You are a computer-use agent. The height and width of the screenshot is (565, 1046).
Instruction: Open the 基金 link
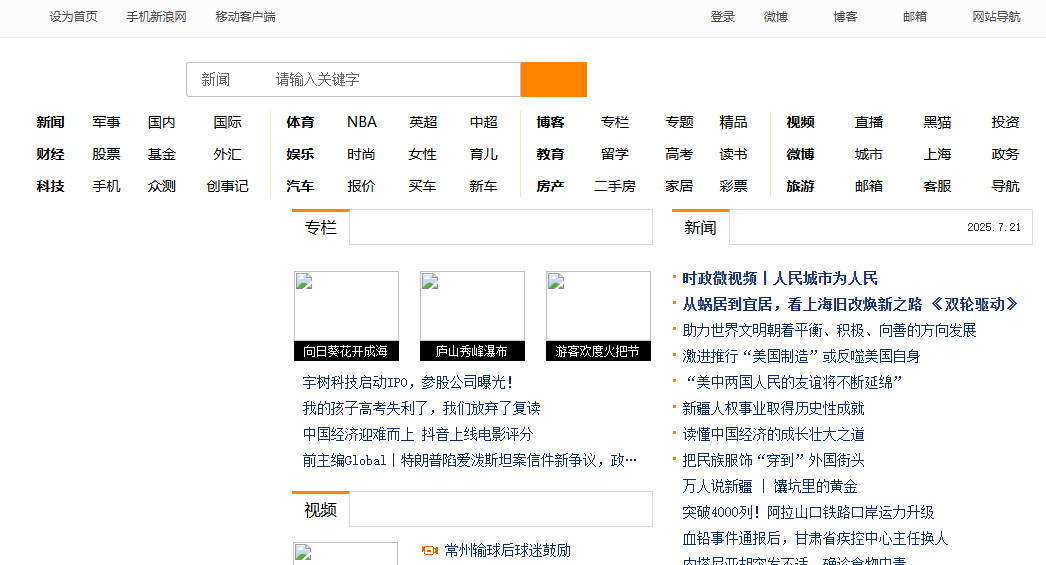[161, 154]
